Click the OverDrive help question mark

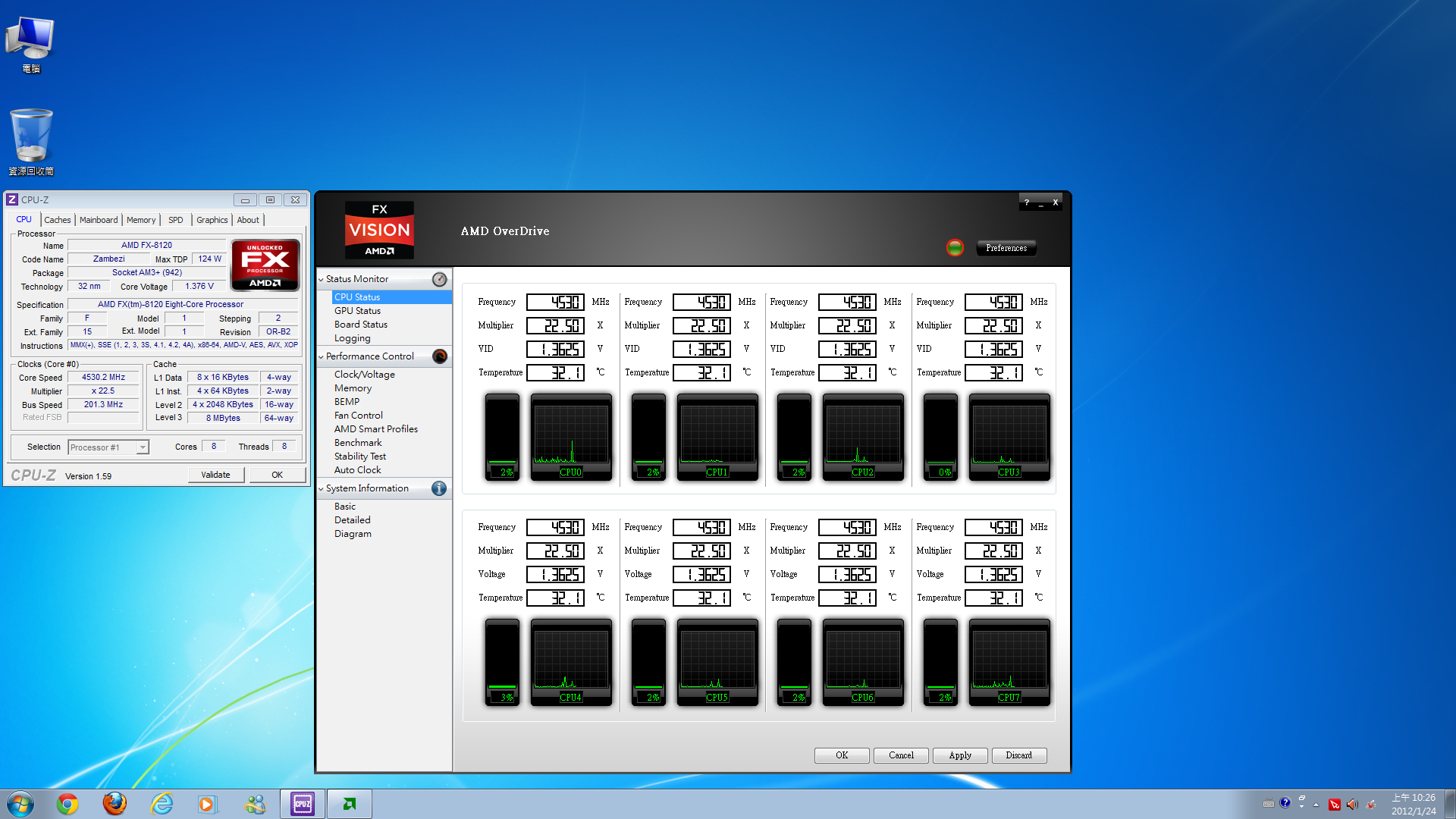click(1027, 202)
